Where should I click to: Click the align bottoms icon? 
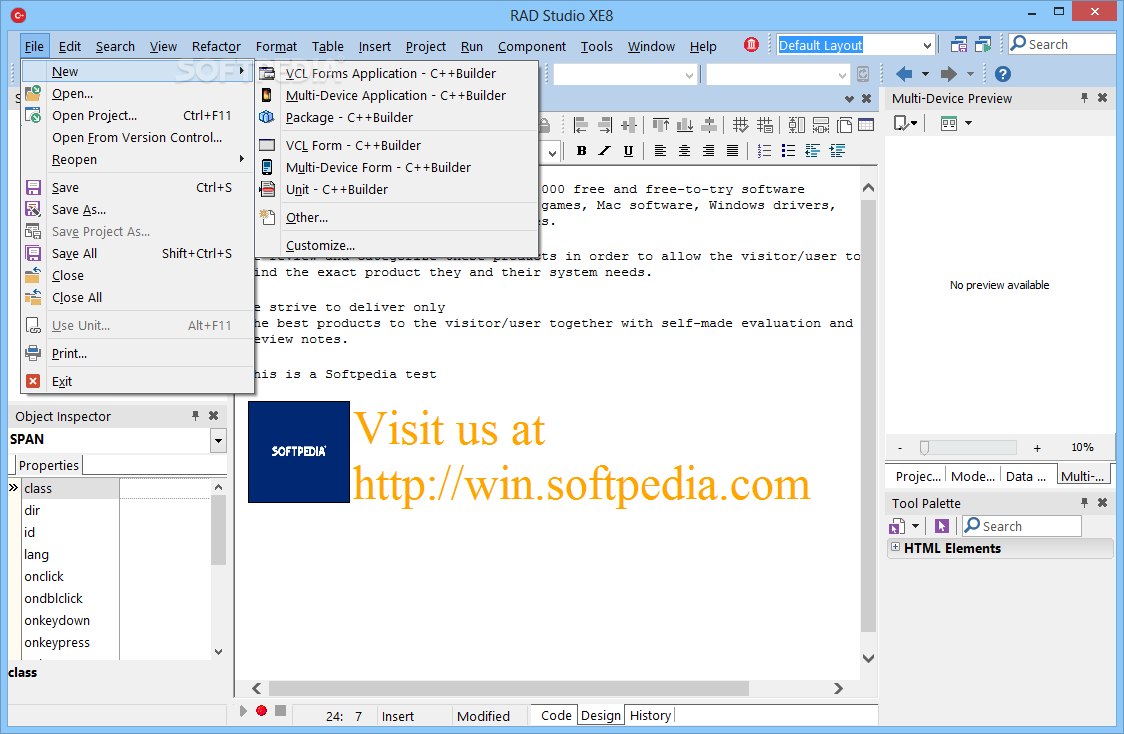[x=685, y=125]
